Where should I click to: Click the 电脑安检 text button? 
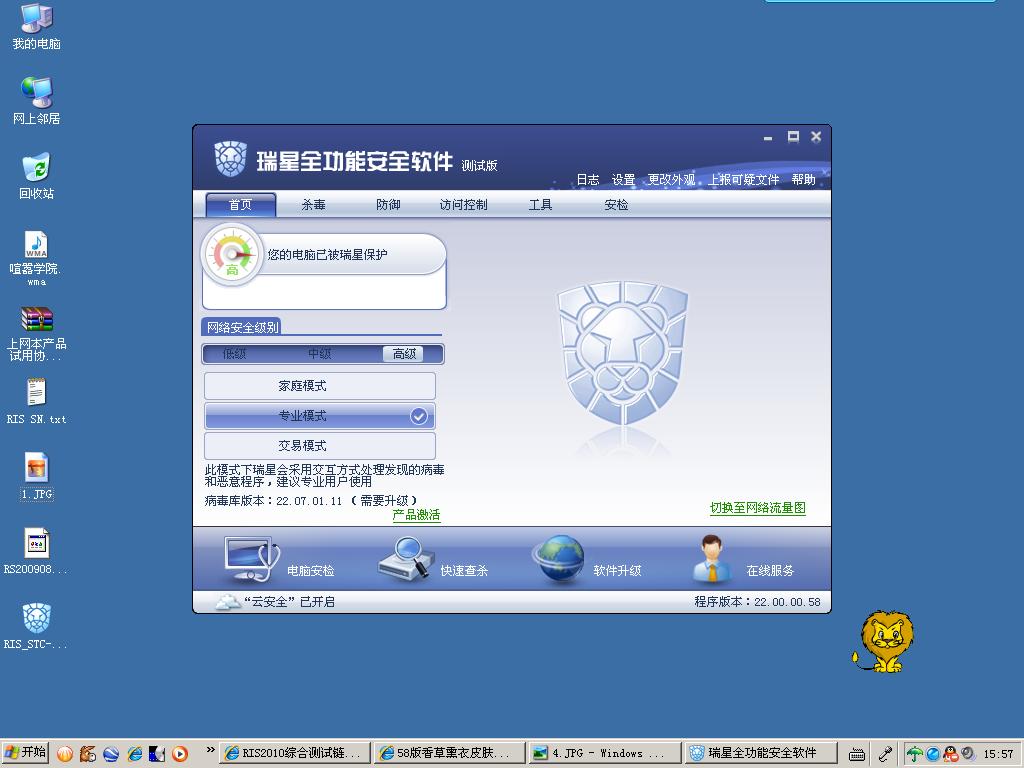[311, 571]
